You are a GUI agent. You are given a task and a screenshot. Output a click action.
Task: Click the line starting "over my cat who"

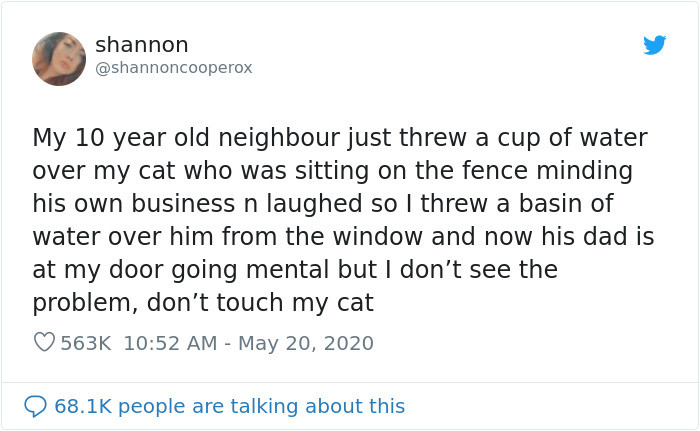click(x=332, y=170)
